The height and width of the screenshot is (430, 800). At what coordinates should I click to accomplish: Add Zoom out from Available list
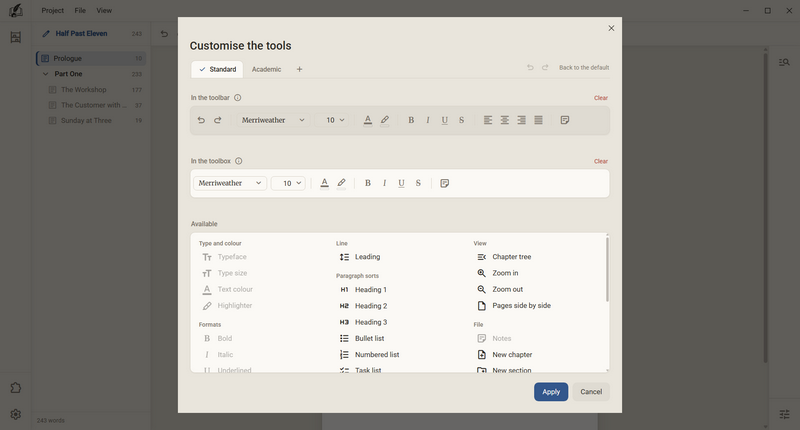pyautogui.click(x=500, y=289)
